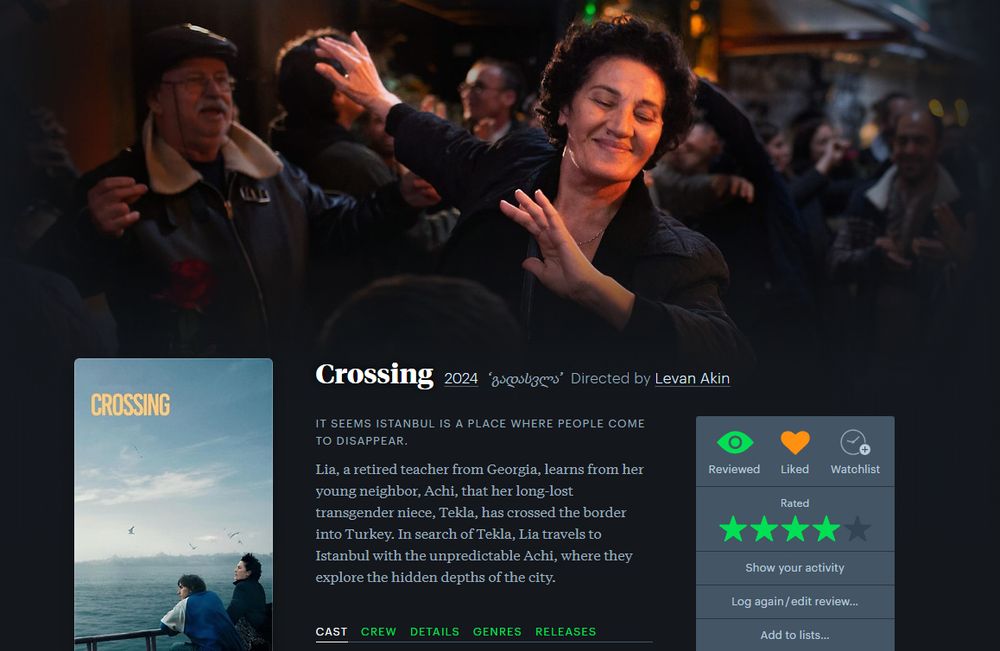
Task: Open the Cast tab
Action: [332, 632]
